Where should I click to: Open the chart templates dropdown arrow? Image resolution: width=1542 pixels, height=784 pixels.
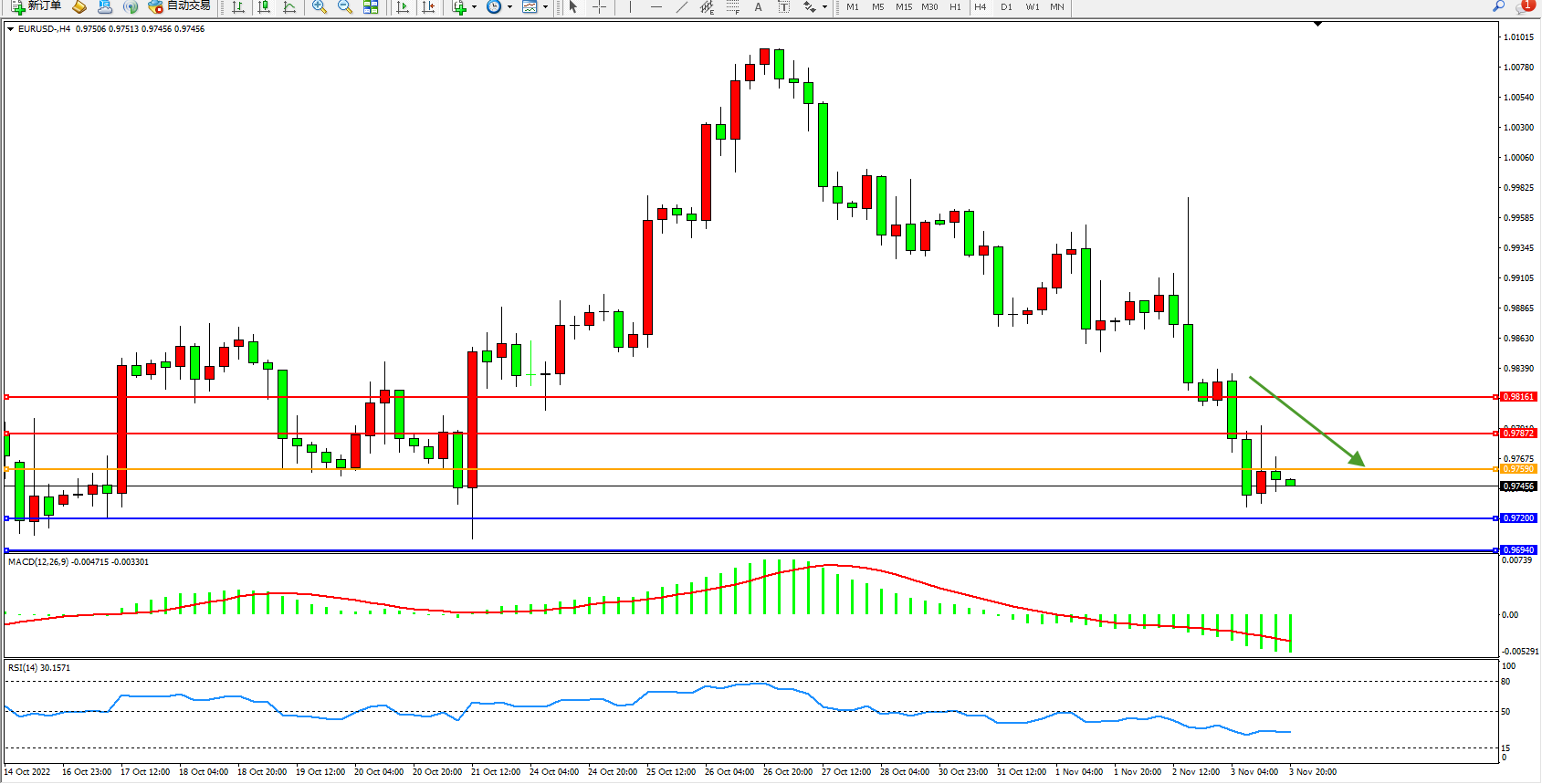coord(545,7)
